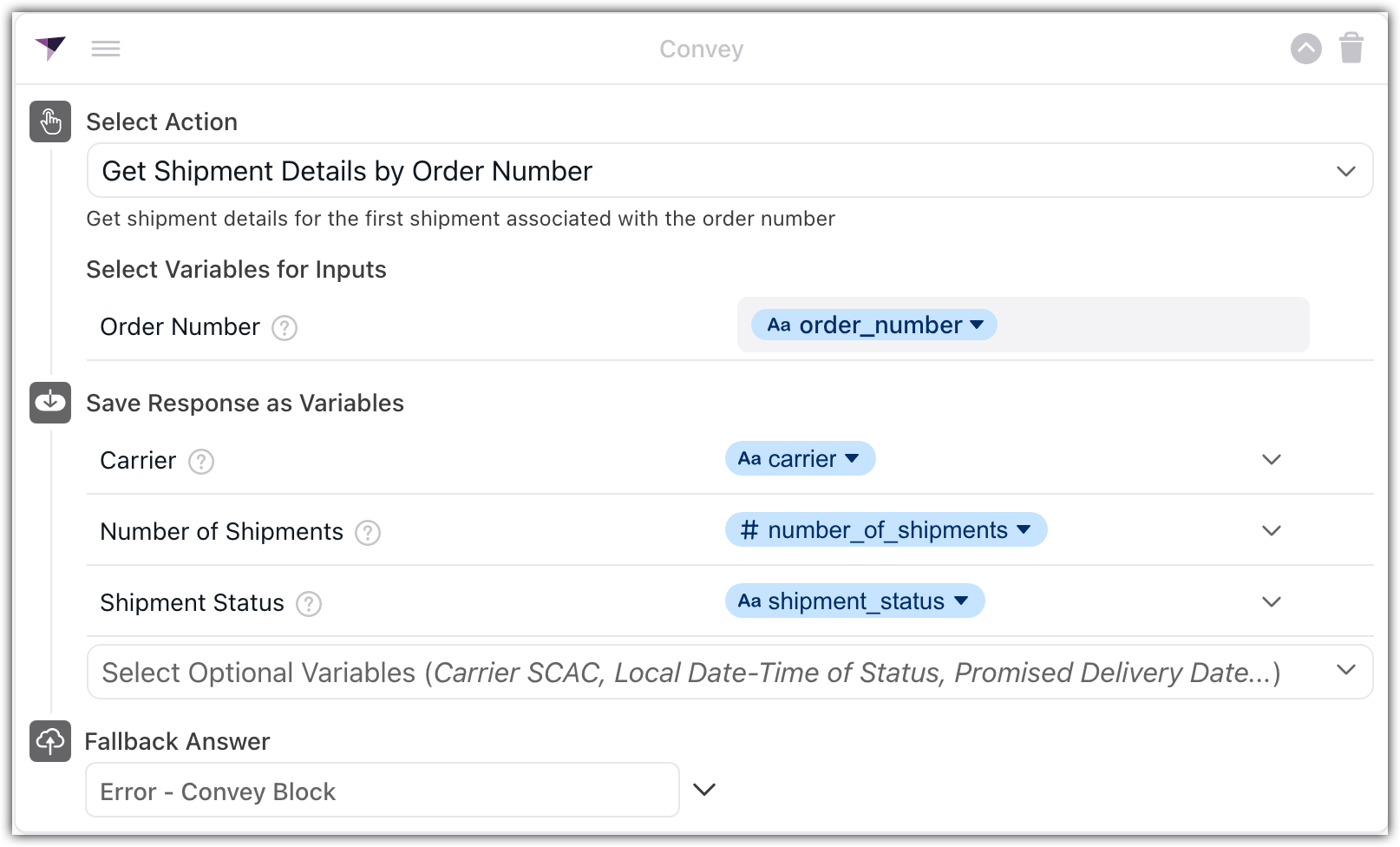
Task: Collapse the Convey block with the up-arrow
Action: pyautogui.click(x=1305, y=49)
